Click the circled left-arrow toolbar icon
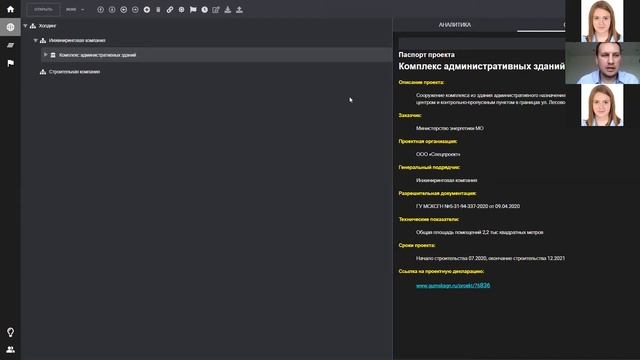The height and width of the screenshot is (360, 640). (x=123, y=9)
